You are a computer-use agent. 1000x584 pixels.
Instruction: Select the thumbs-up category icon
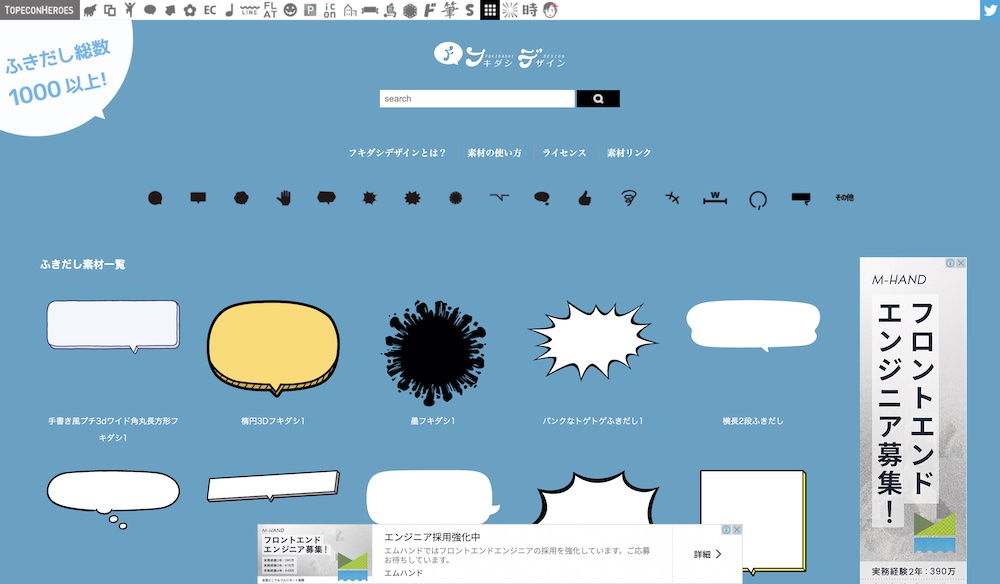tap(584, 198)
